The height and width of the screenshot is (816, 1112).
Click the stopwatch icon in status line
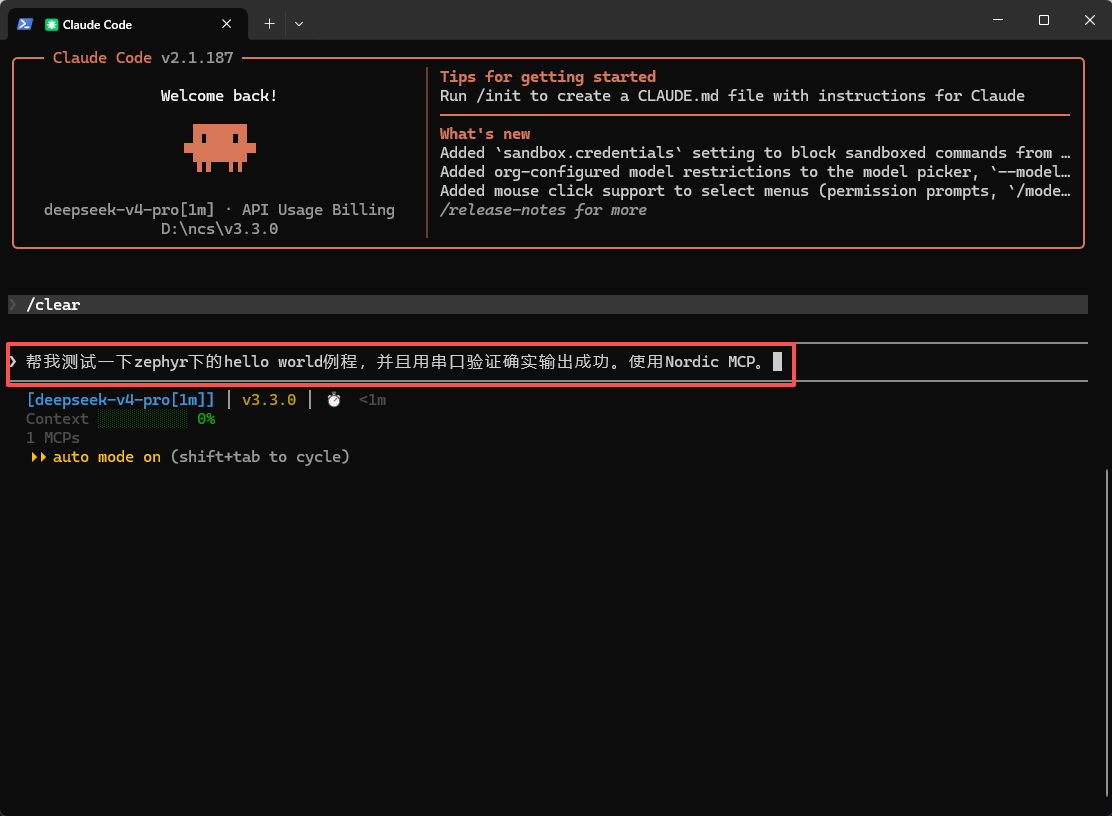coord(334,400)
